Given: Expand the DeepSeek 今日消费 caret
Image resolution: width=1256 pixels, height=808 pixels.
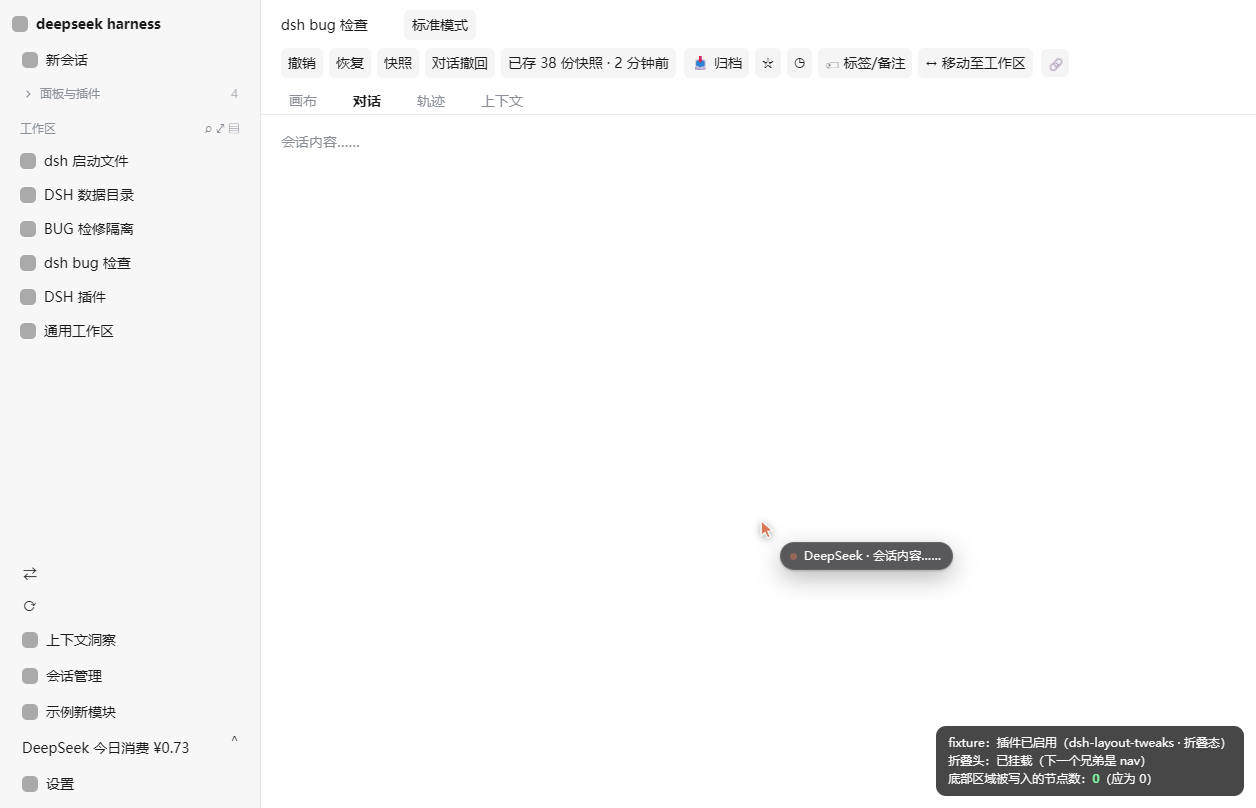Looking at the screenshot, I should (234, 740).
